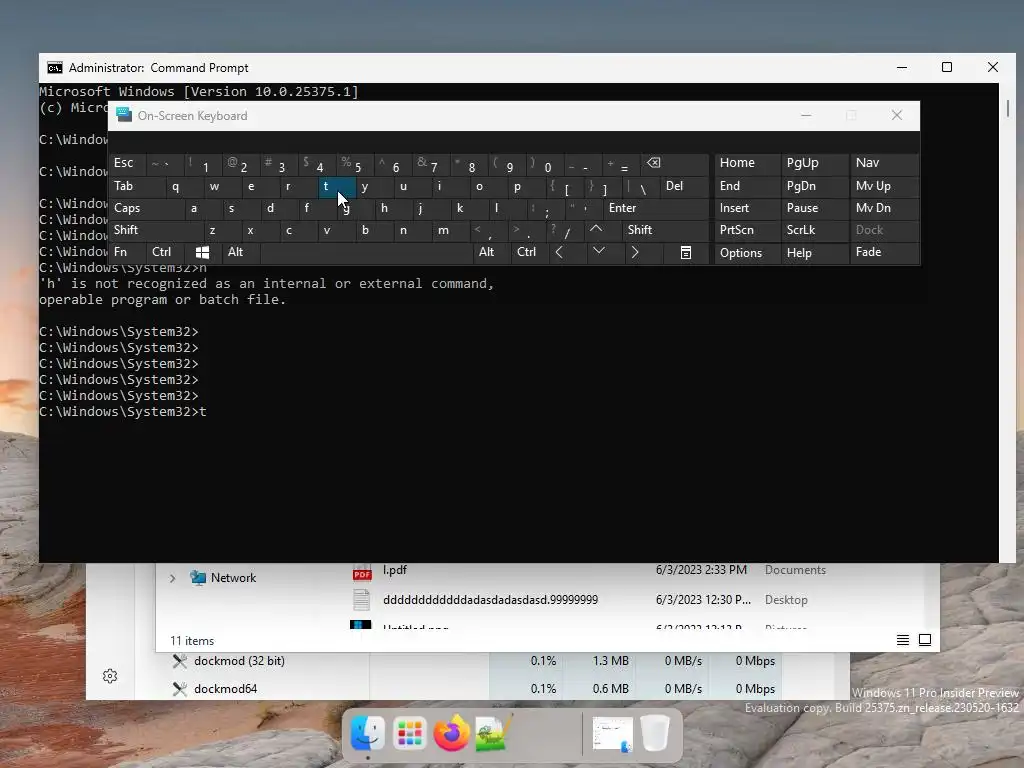This screenshot has width=1024, height=768.
Task: Click the Nav key
Action: 884,163
